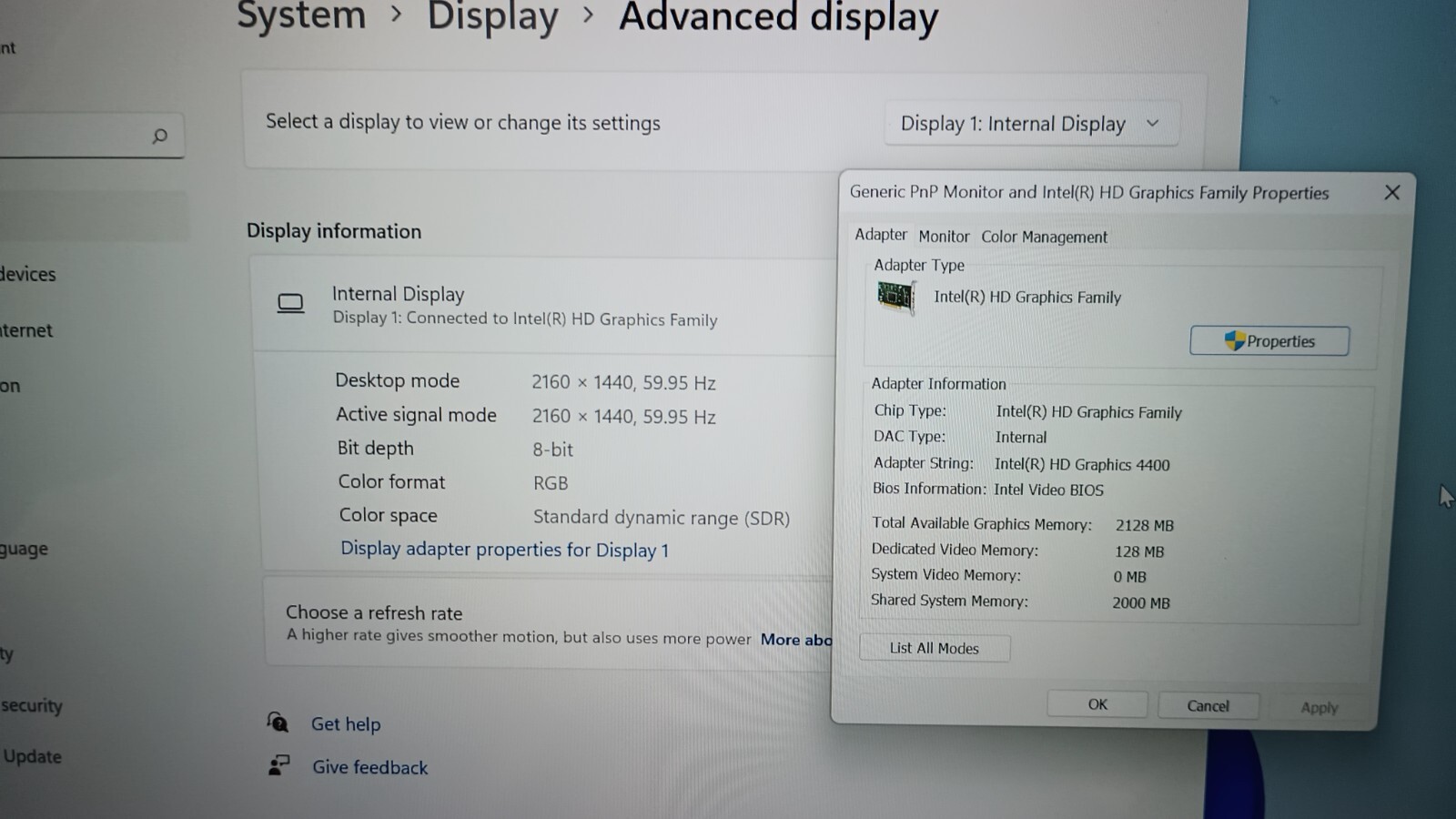Select the language item in Settings sidebar
The width and height of the screenshot is (1456, 819).
pyautogui.click(x=24, y=549)
